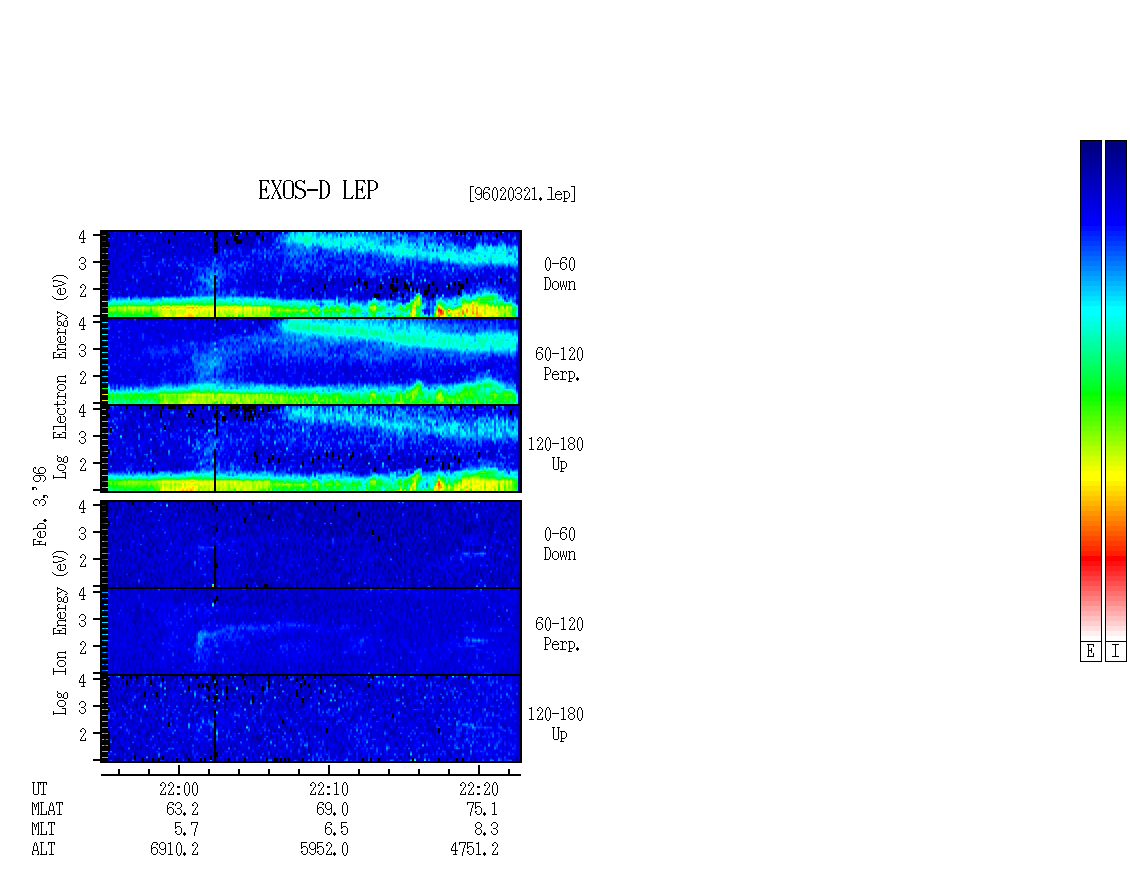Image resolution: width=1130 pixels, height=875 pixels.
Task: Click the 60-120 Perp. label beside electron panel
Action: coord(559,364)
